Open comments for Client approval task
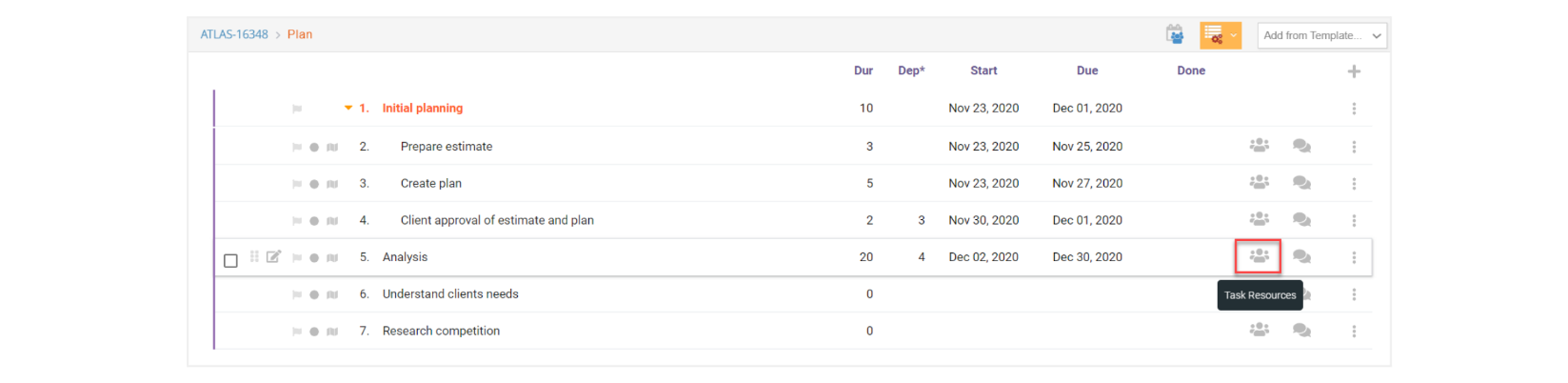Viewport: 1568px width, 383px height. (x=1301, y=220)
